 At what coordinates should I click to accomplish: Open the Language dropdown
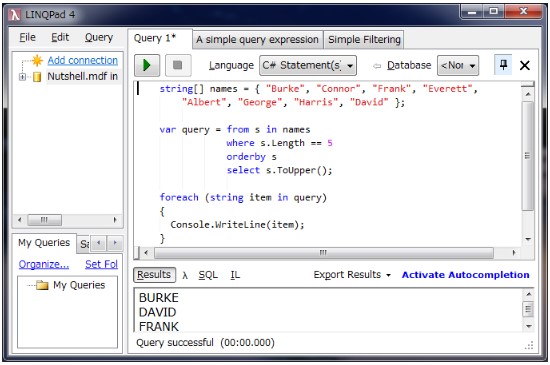click(308, 65)
